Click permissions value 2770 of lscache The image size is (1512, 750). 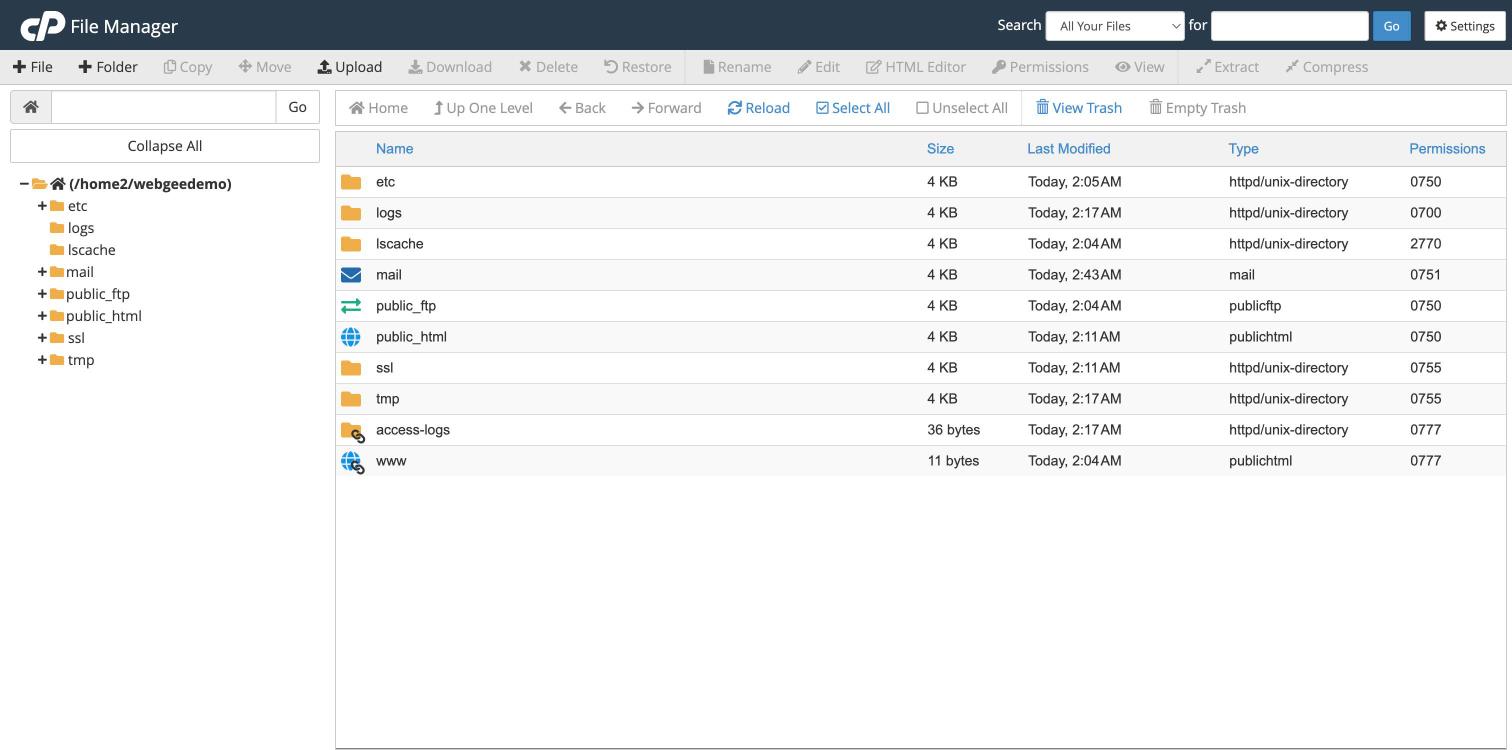[1426, 244]
